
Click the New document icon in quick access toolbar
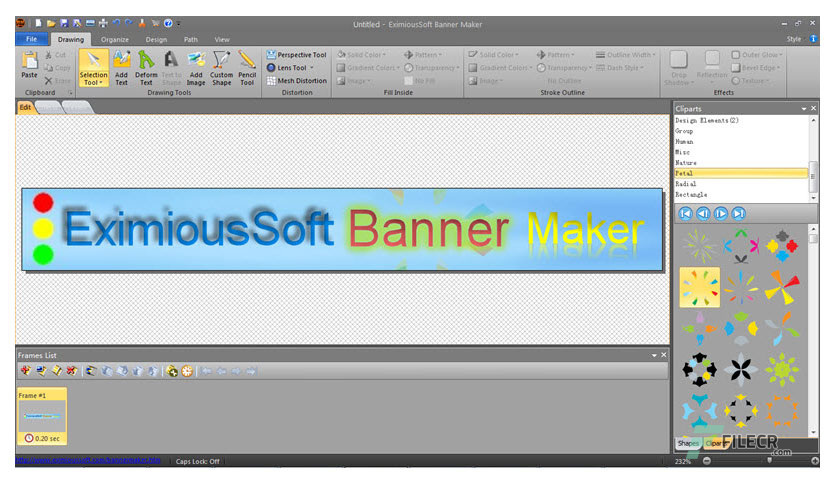point(38,23)
